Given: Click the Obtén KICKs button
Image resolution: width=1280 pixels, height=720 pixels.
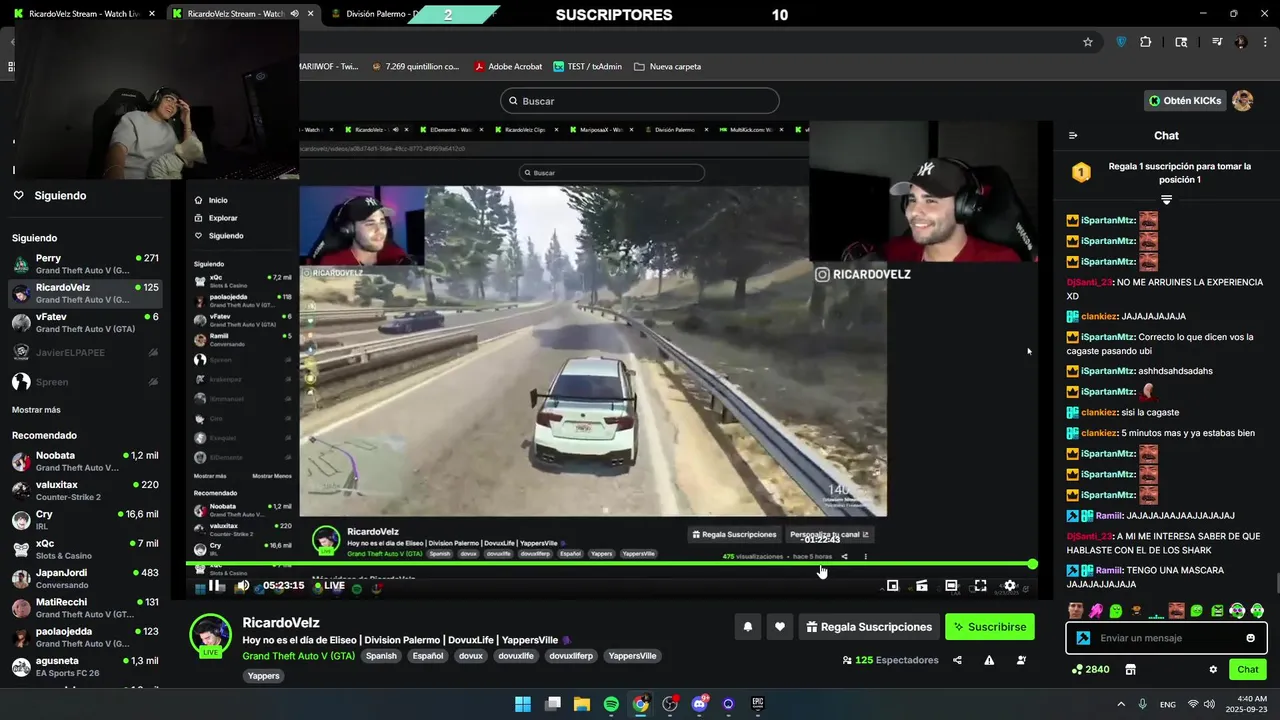Looking at the screenshot, I should pos(1185,101).
